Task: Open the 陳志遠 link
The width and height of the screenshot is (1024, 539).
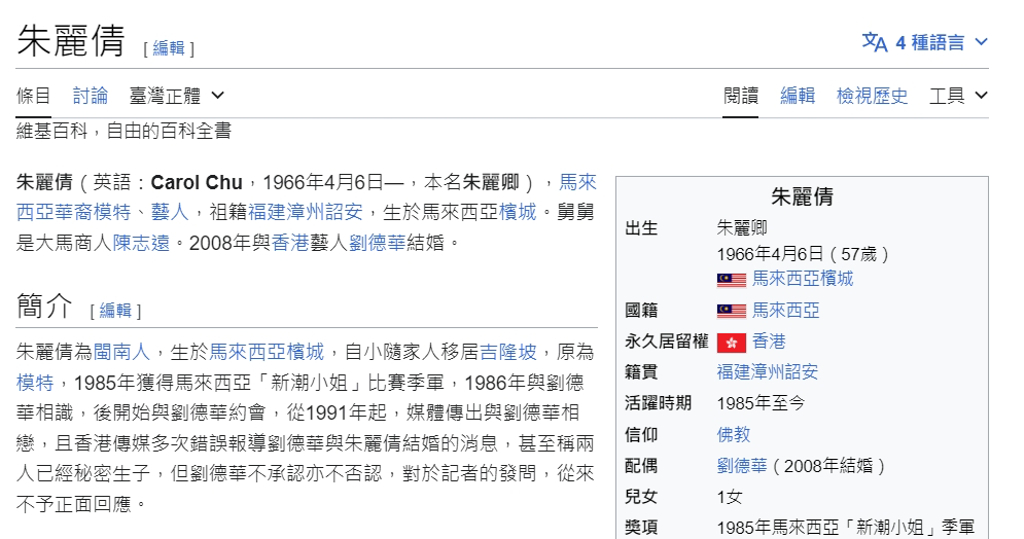Action: click(141, 243)
